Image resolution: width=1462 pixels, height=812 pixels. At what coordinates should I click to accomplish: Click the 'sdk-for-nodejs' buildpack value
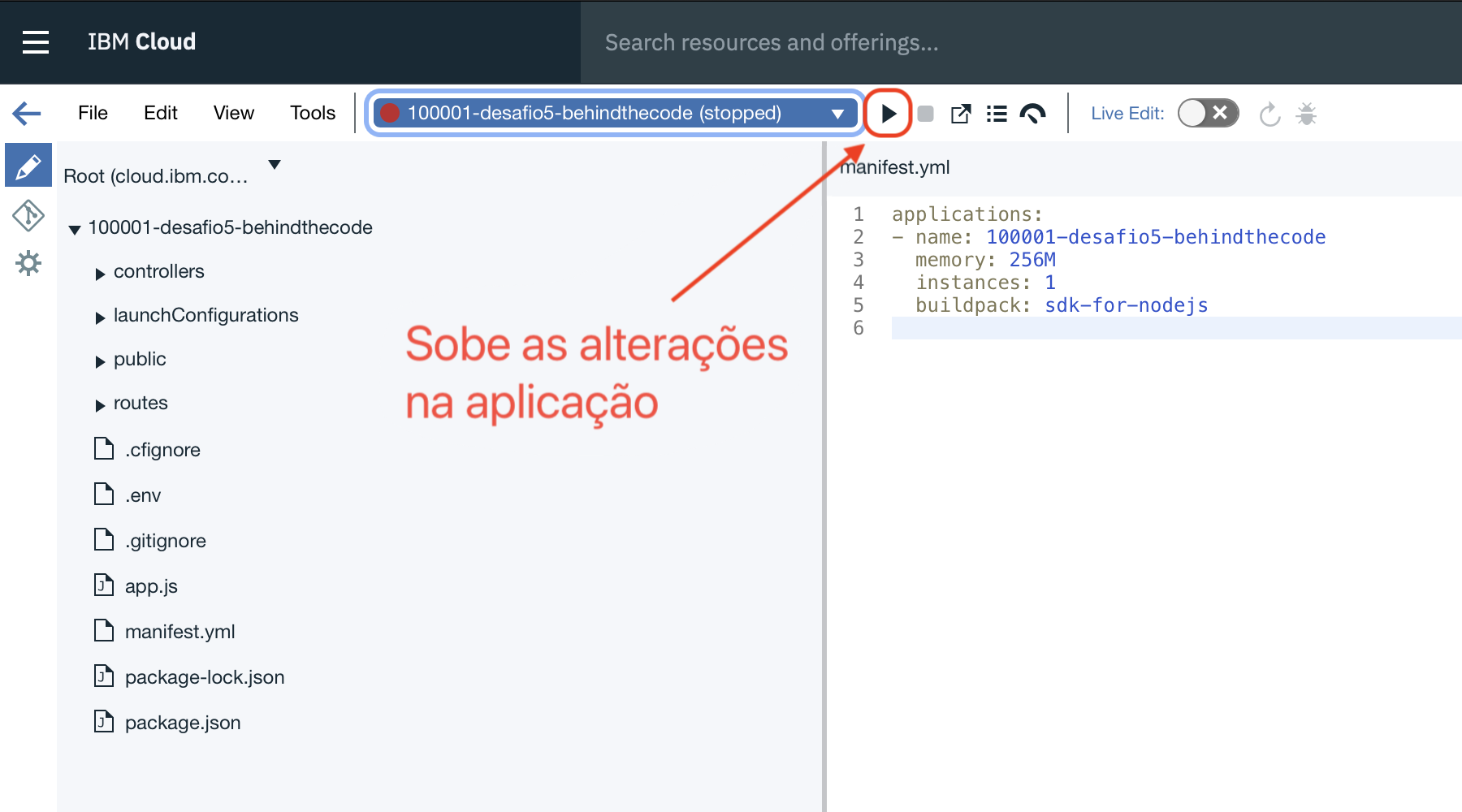click(x=1127, y=305)
